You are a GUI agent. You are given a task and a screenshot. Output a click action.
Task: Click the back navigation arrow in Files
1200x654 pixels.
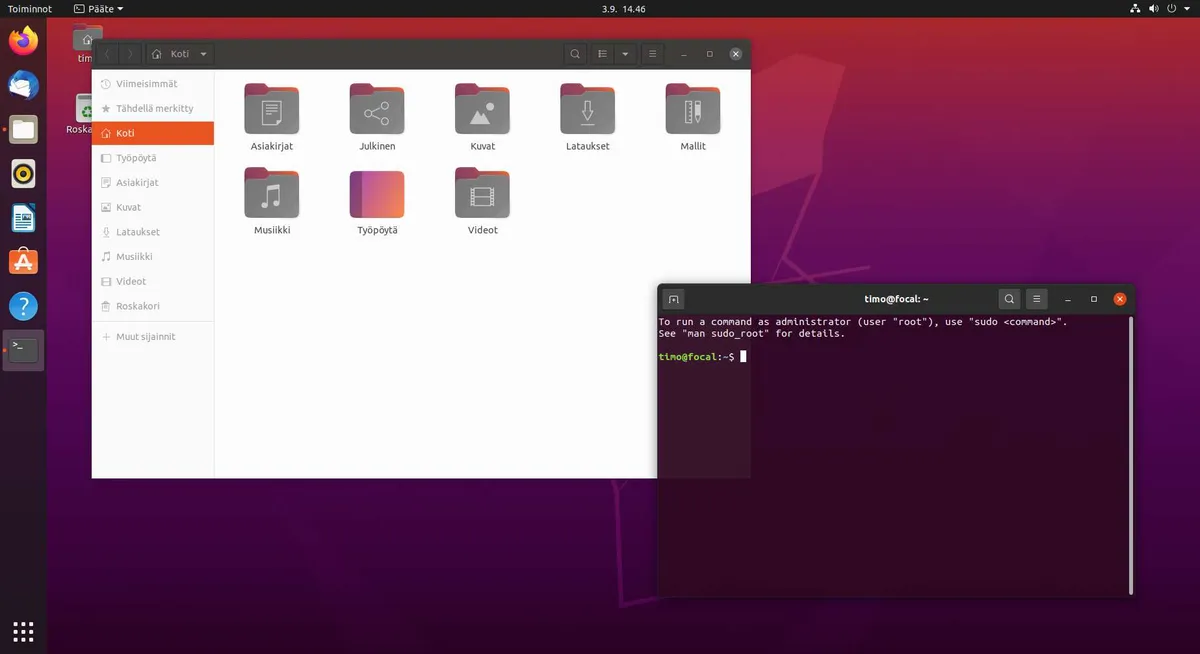tap(108, 53)
